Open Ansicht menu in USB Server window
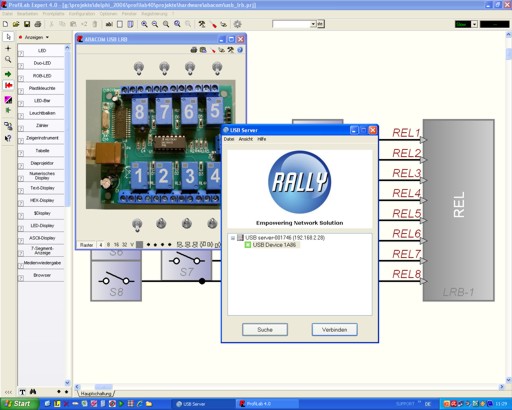Viewport: 512px width, 410px height. coord(246,139)
